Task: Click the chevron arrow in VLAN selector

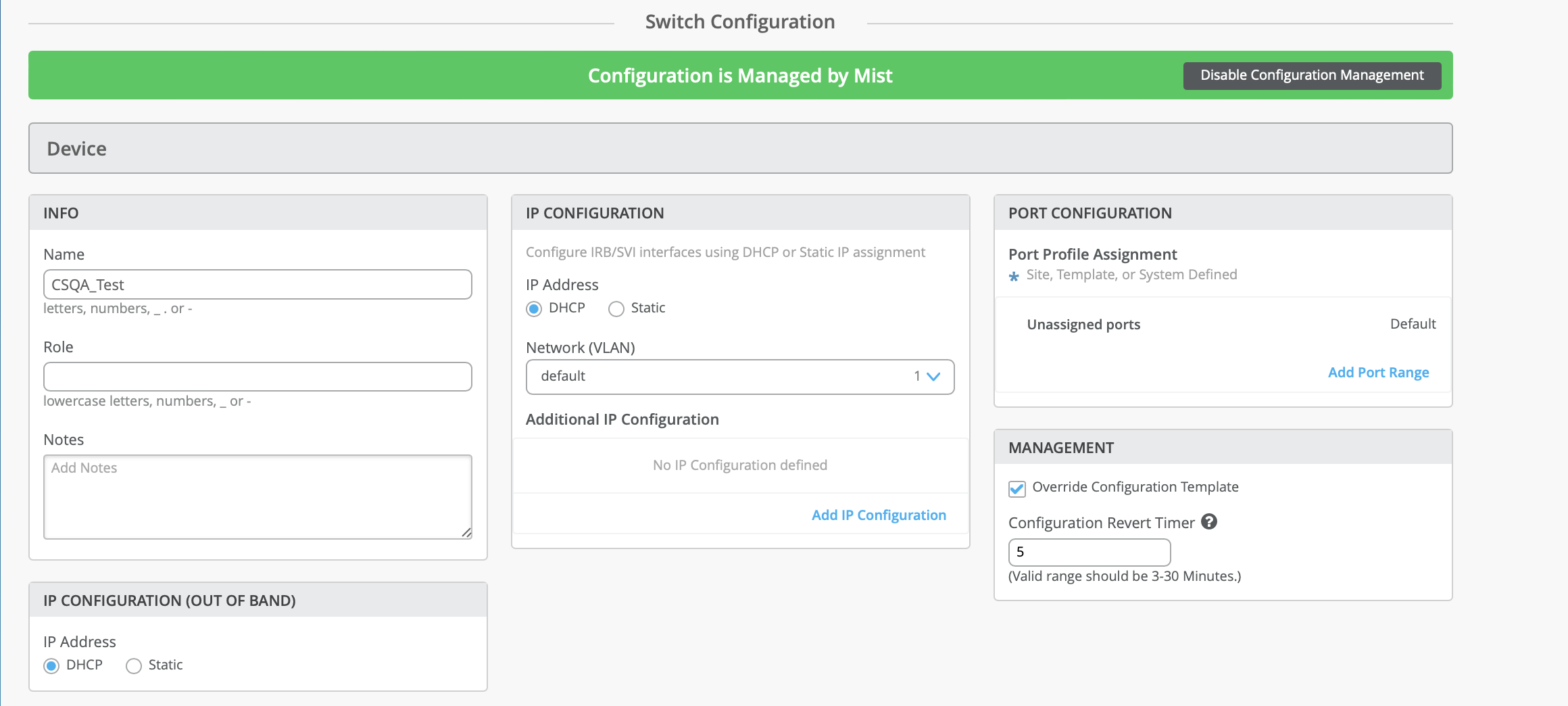Action: pos(933,377)
